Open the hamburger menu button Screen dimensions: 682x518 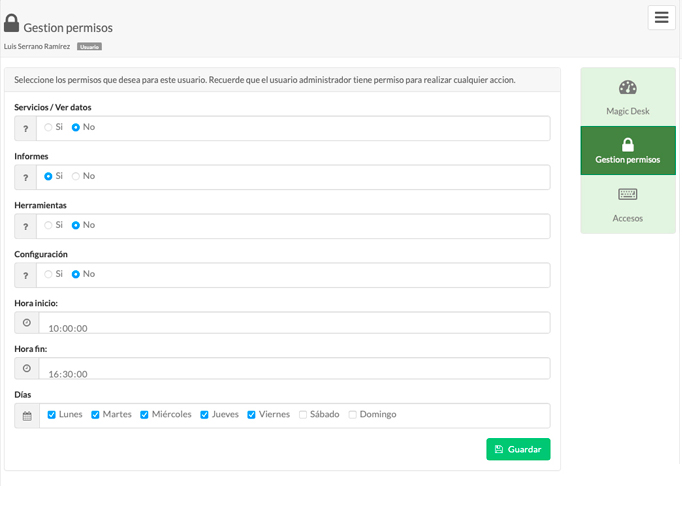point(661,18)
